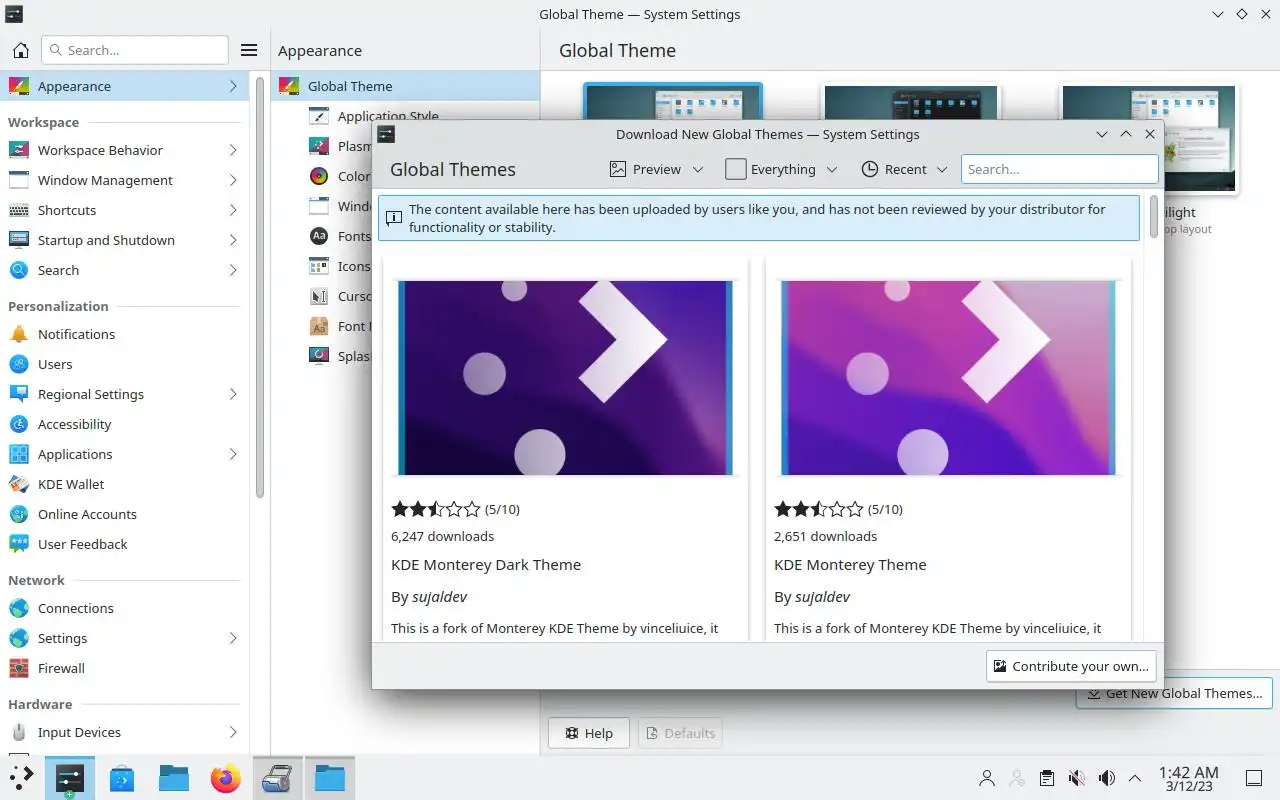Open the sujaldev author link on Dark Theme

point(439,597)
